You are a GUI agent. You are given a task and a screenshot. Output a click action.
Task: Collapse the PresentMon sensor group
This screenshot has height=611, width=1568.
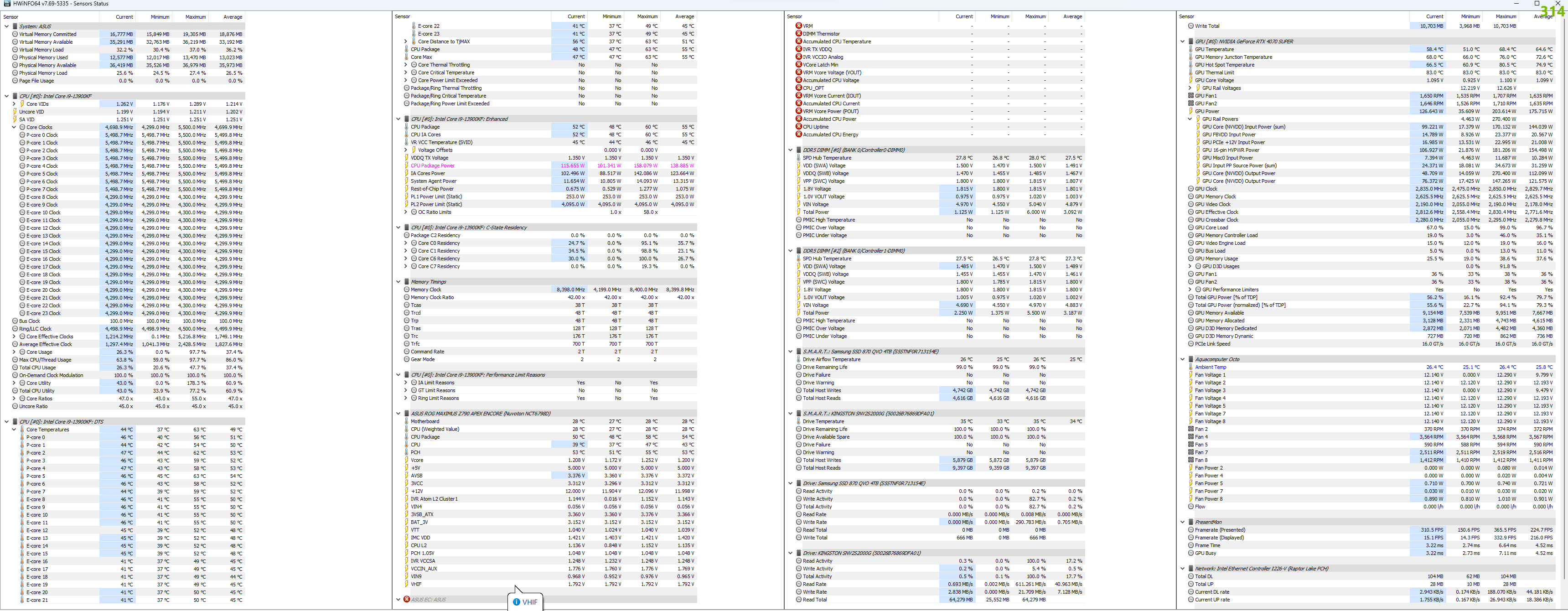click(x=1183, y=522)
